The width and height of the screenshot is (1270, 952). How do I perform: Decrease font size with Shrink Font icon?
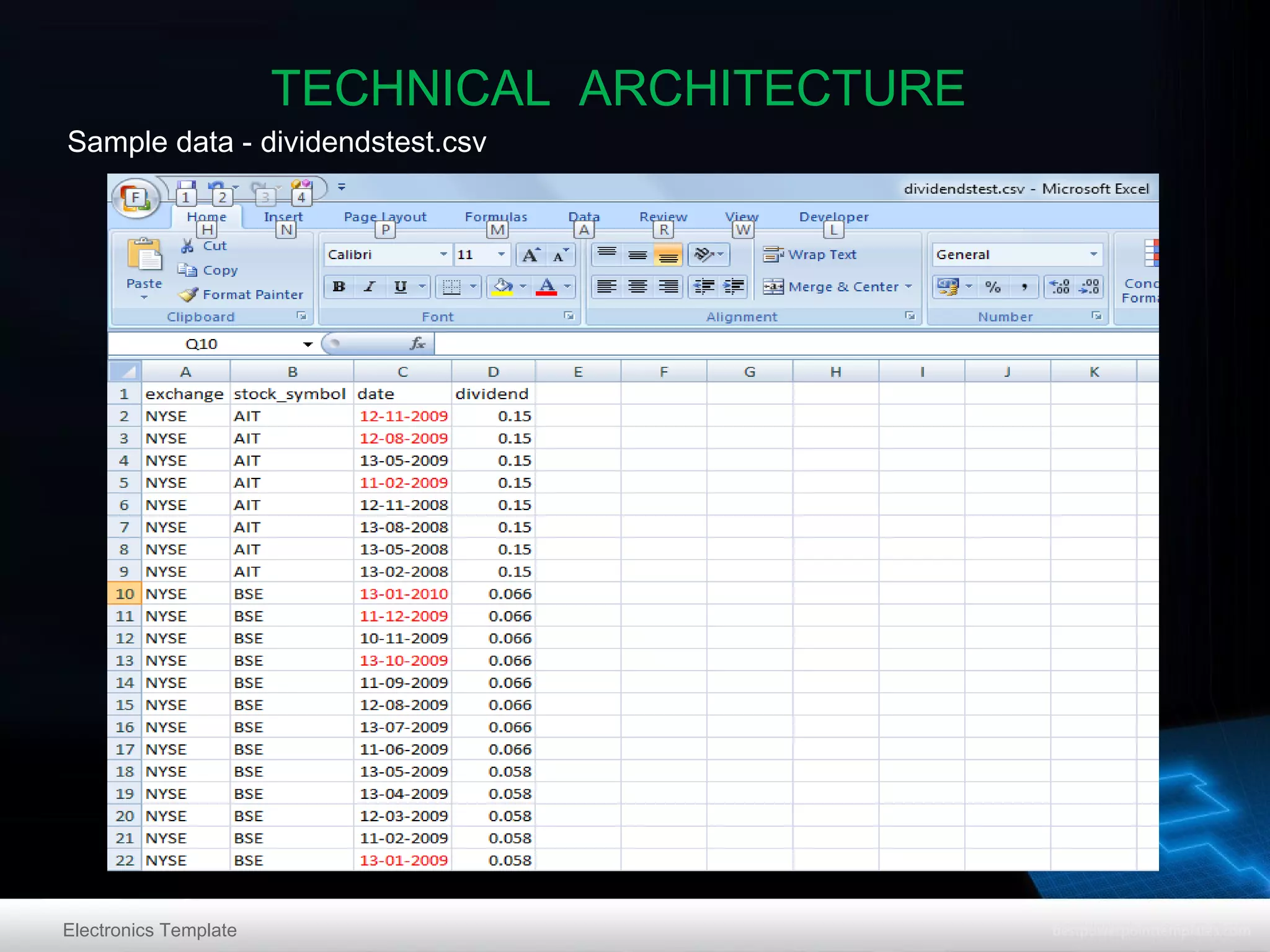tap(561, 255)
